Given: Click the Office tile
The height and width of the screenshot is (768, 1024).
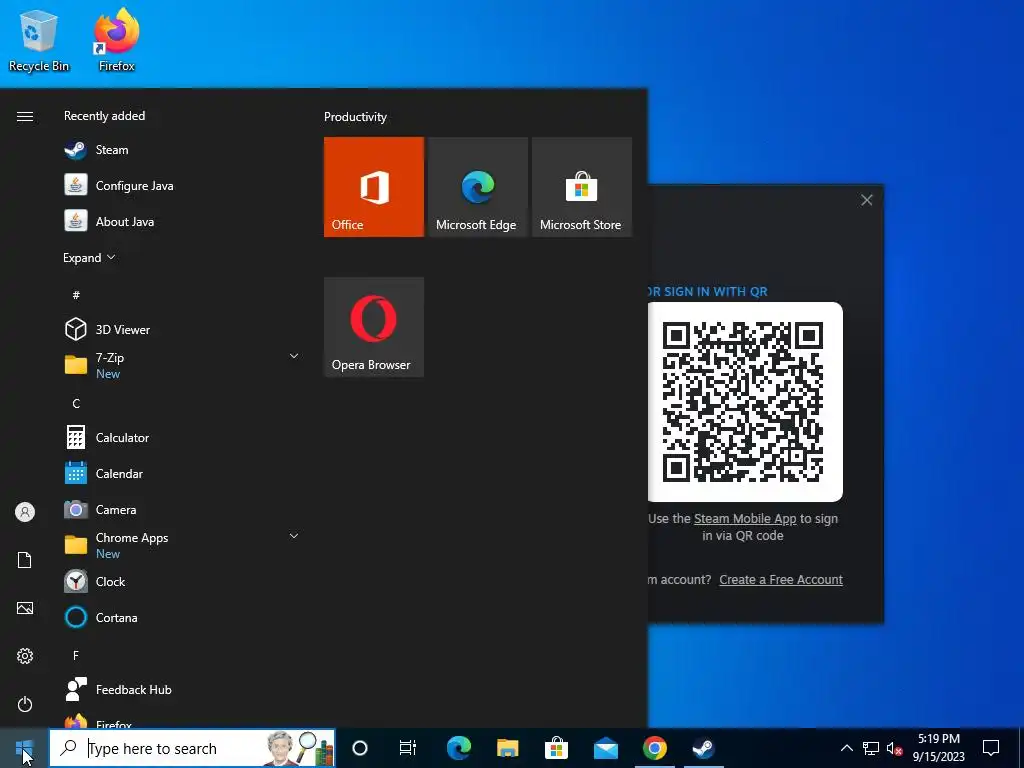Looking at the screenshot, I should click(x=374, y=187).
